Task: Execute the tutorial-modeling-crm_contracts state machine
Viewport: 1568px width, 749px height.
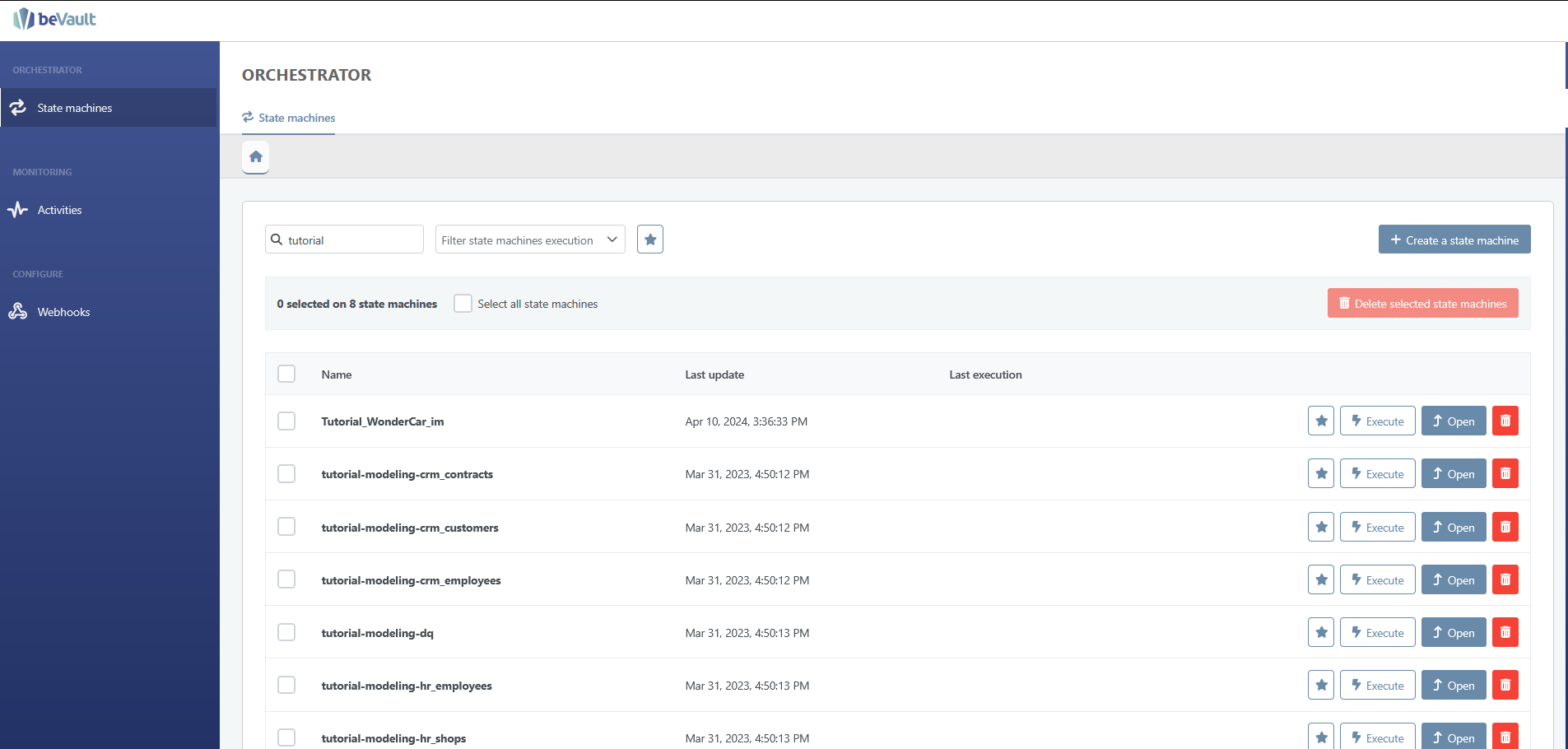Action: tap(1377, 473)
